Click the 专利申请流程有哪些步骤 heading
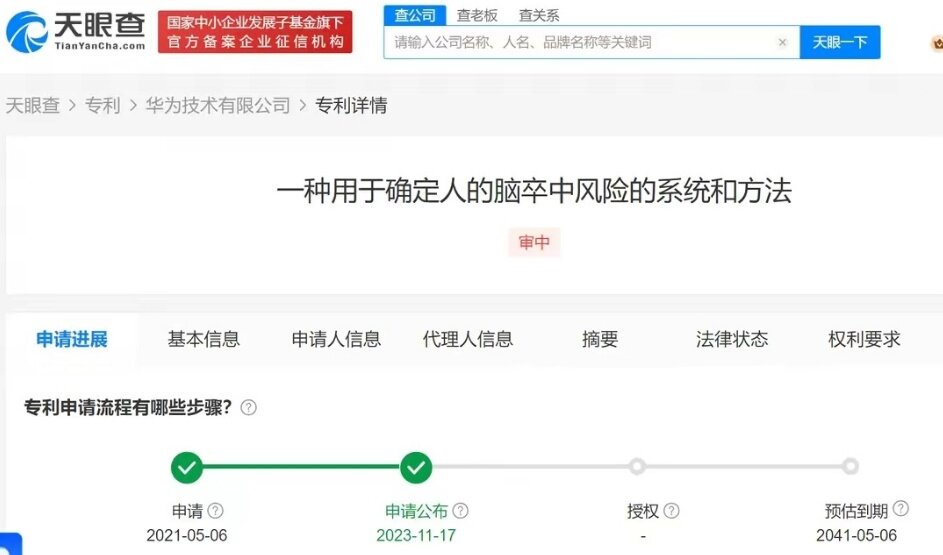The height and width of the screenshot is (555, 943). pos(128,408)
